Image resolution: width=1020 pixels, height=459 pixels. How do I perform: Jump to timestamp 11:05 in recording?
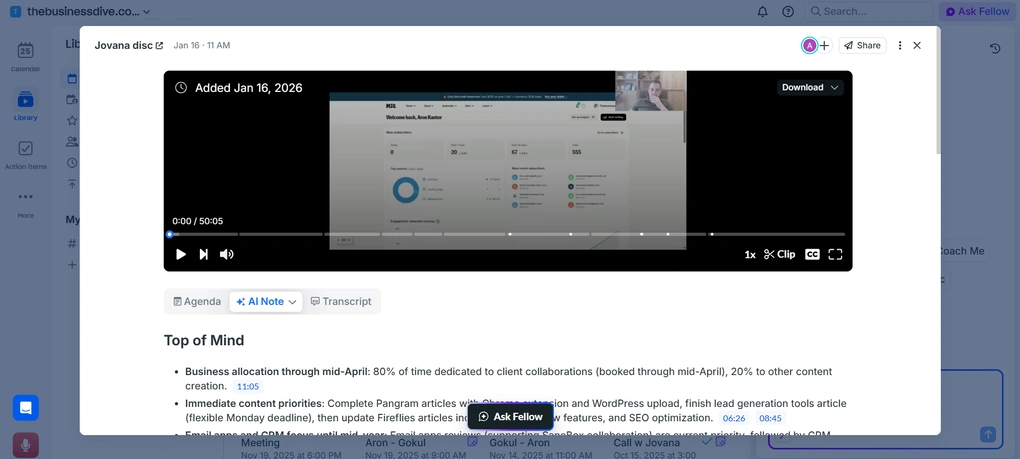(248, 386)
